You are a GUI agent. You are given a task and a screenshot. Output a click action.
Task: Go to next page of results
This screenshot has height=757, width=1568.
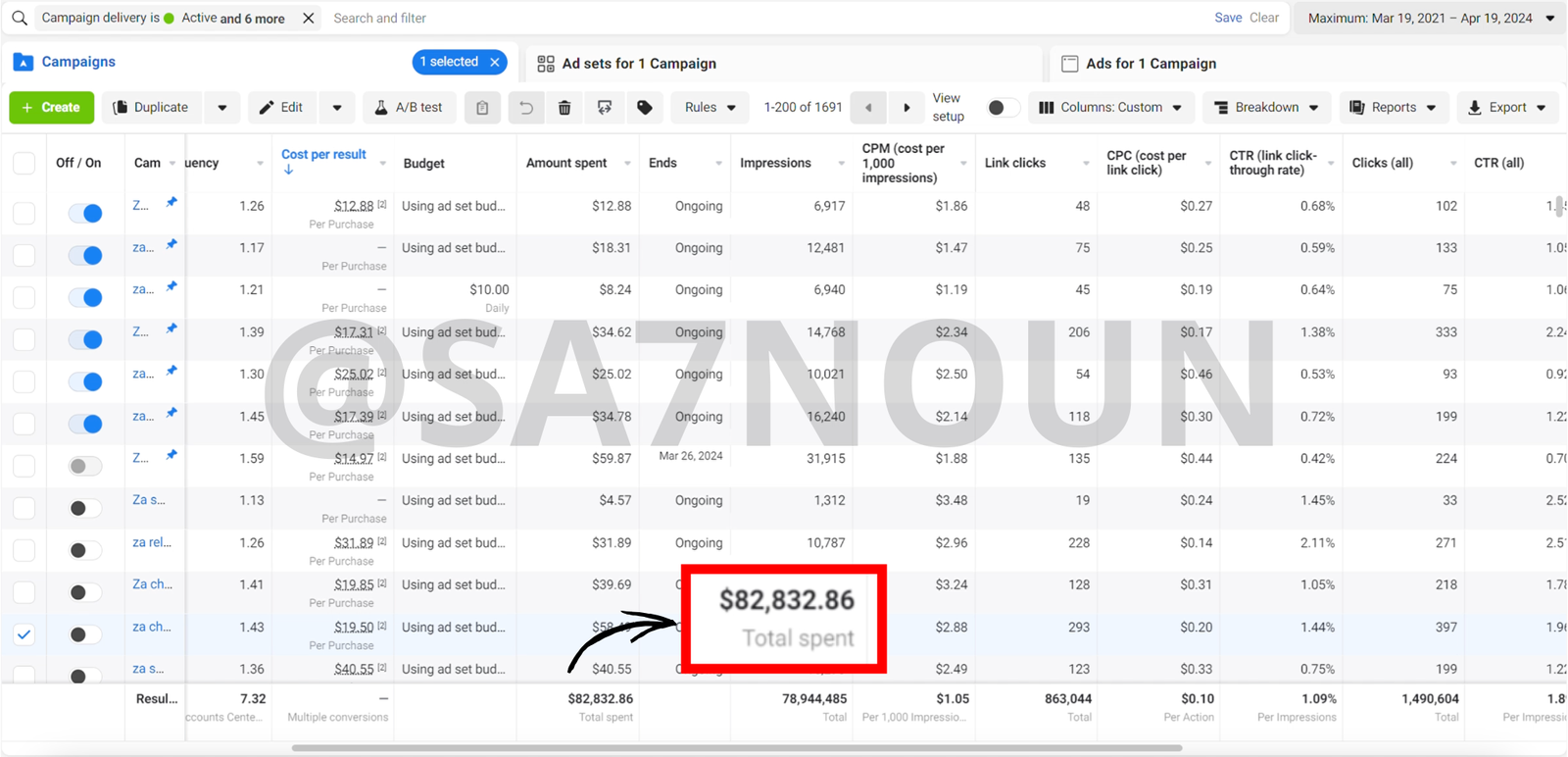coord(906,108)
